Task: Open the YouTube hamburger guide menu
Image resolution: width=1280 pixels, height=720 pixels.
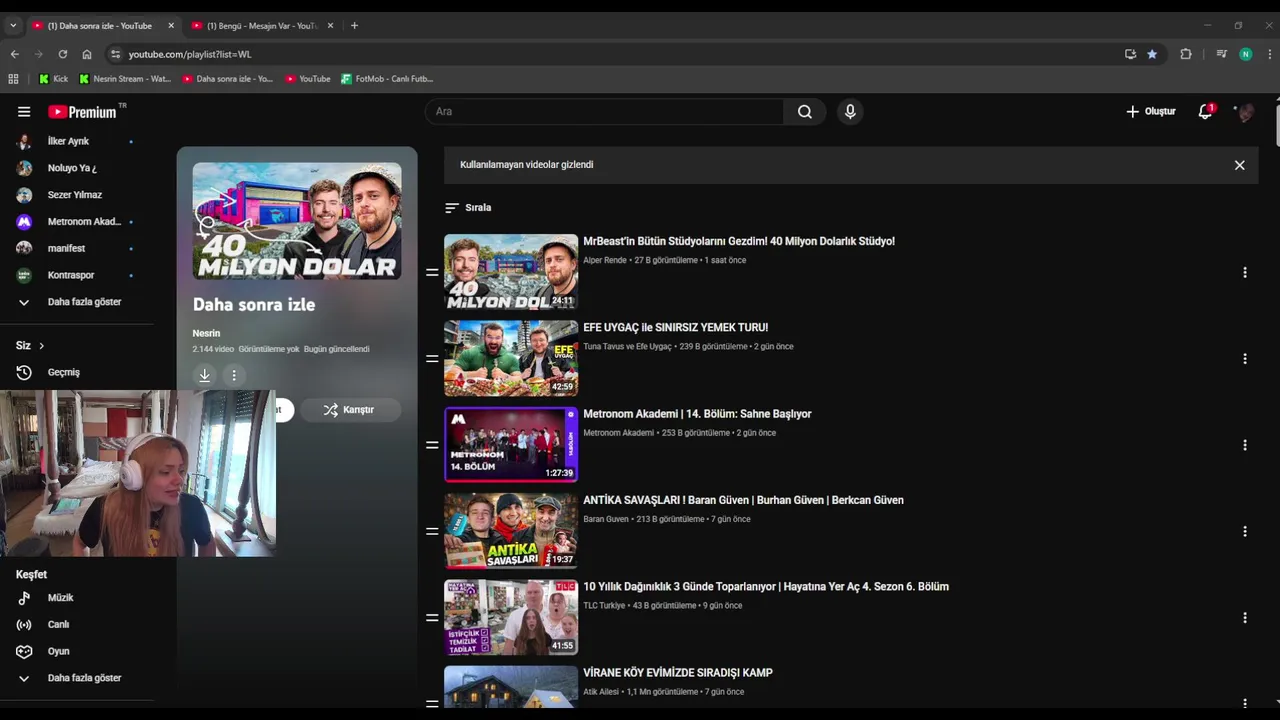Action: [x=24, y=112]
